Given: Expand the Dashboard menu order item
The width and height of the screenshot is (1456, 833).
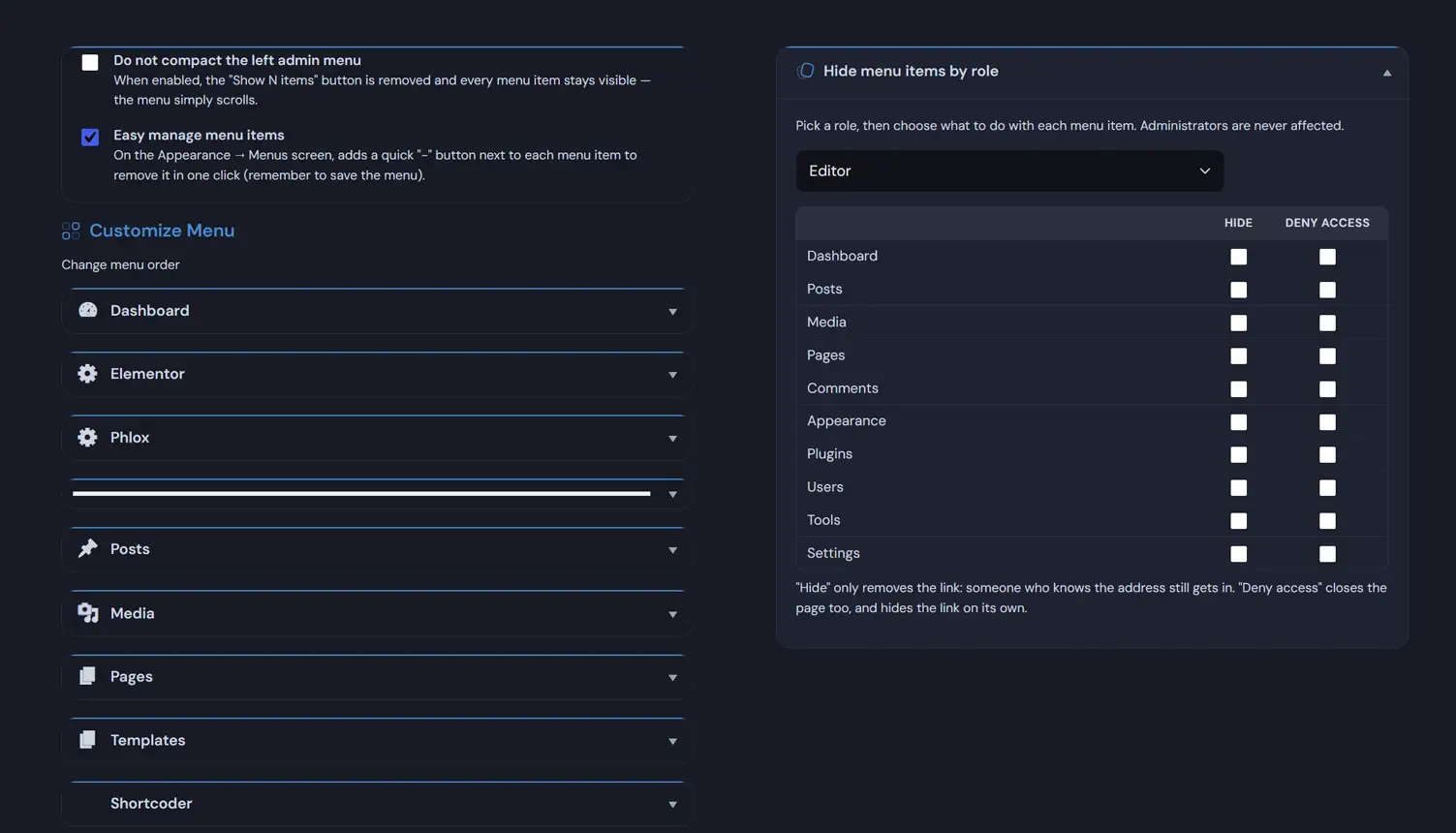Looking at the screenshot, I should tap(672, 312).
